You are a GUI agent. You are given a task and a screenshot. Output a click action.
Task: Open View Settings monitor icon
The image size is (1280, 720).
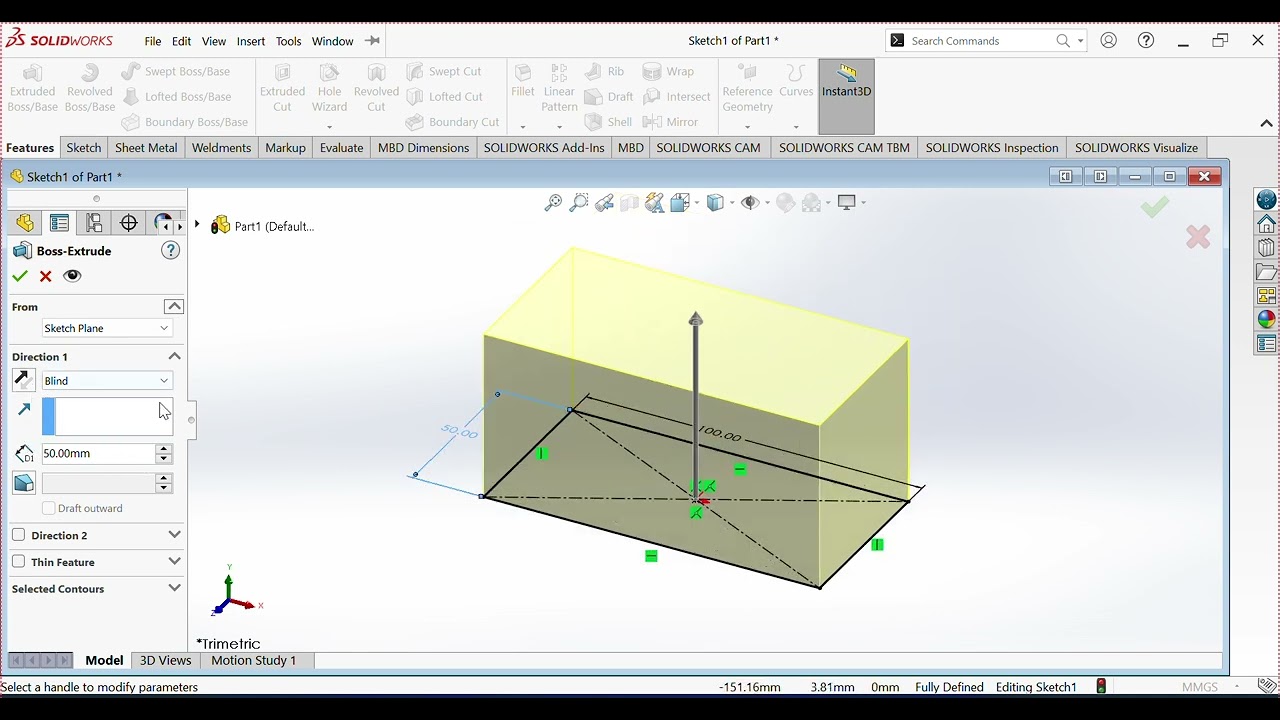847,203
